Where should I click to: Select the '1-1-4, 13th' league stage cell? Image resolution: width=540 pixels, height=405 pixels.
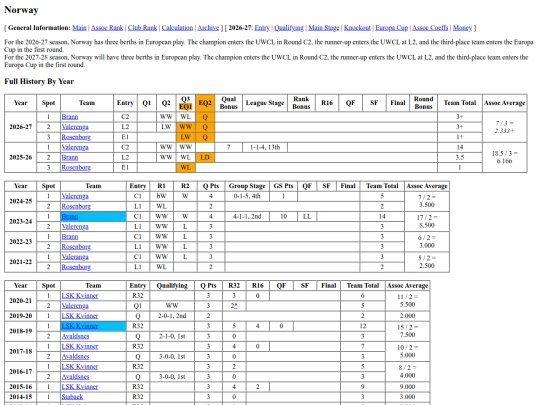(265, 147)
